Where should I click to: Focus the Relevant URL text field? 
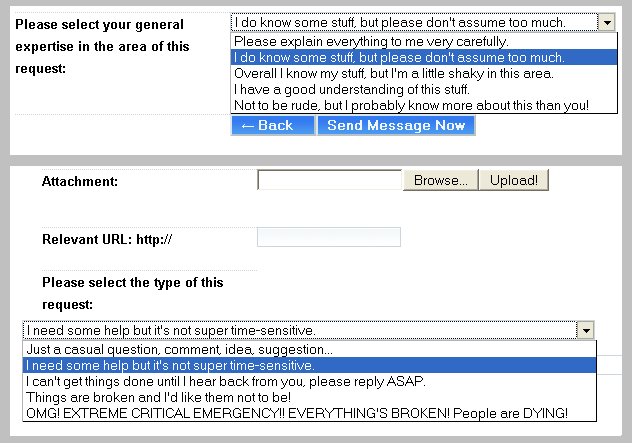[328, 237]
